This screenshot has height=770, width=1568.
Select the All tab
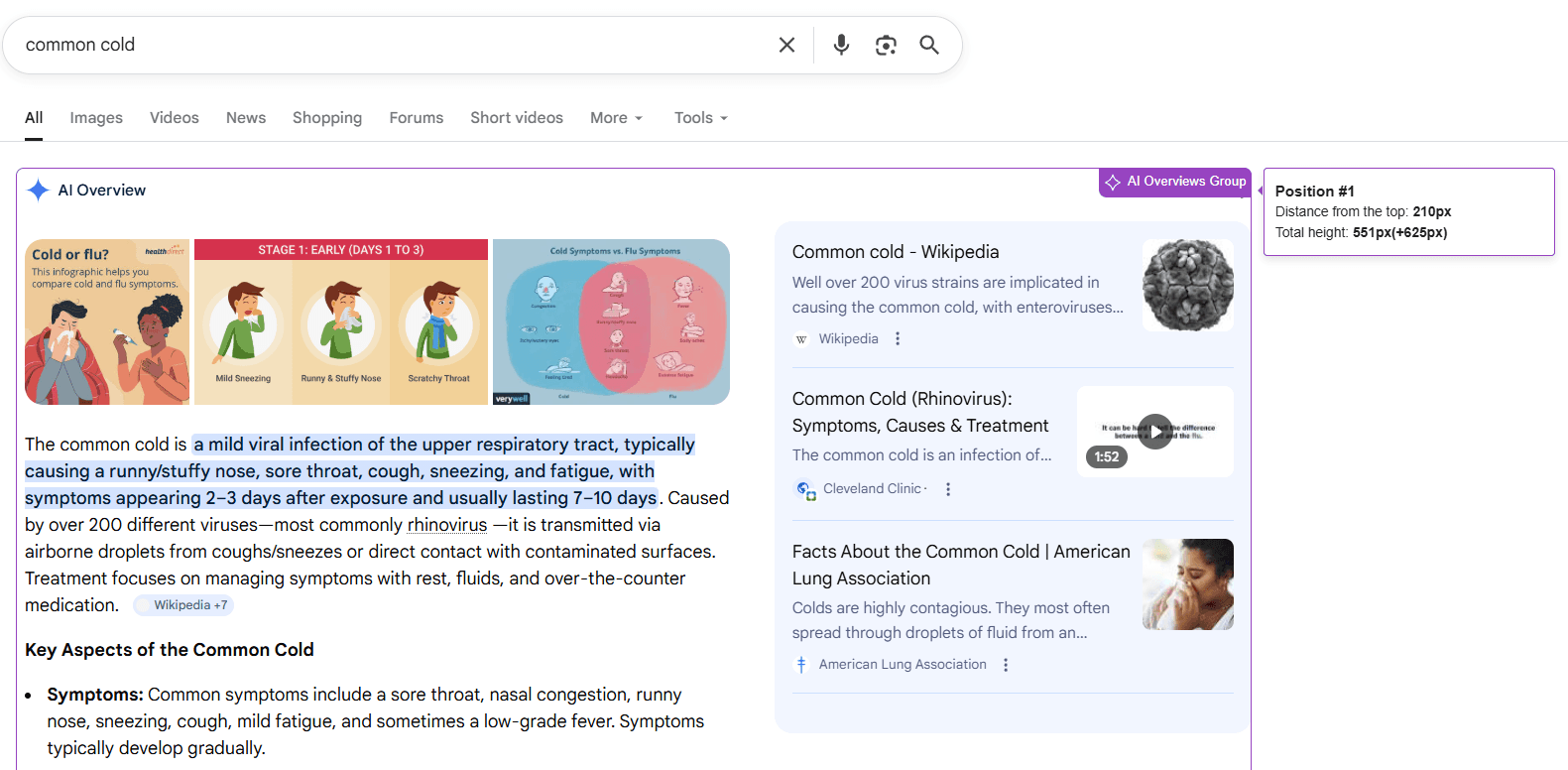[34, 118]
